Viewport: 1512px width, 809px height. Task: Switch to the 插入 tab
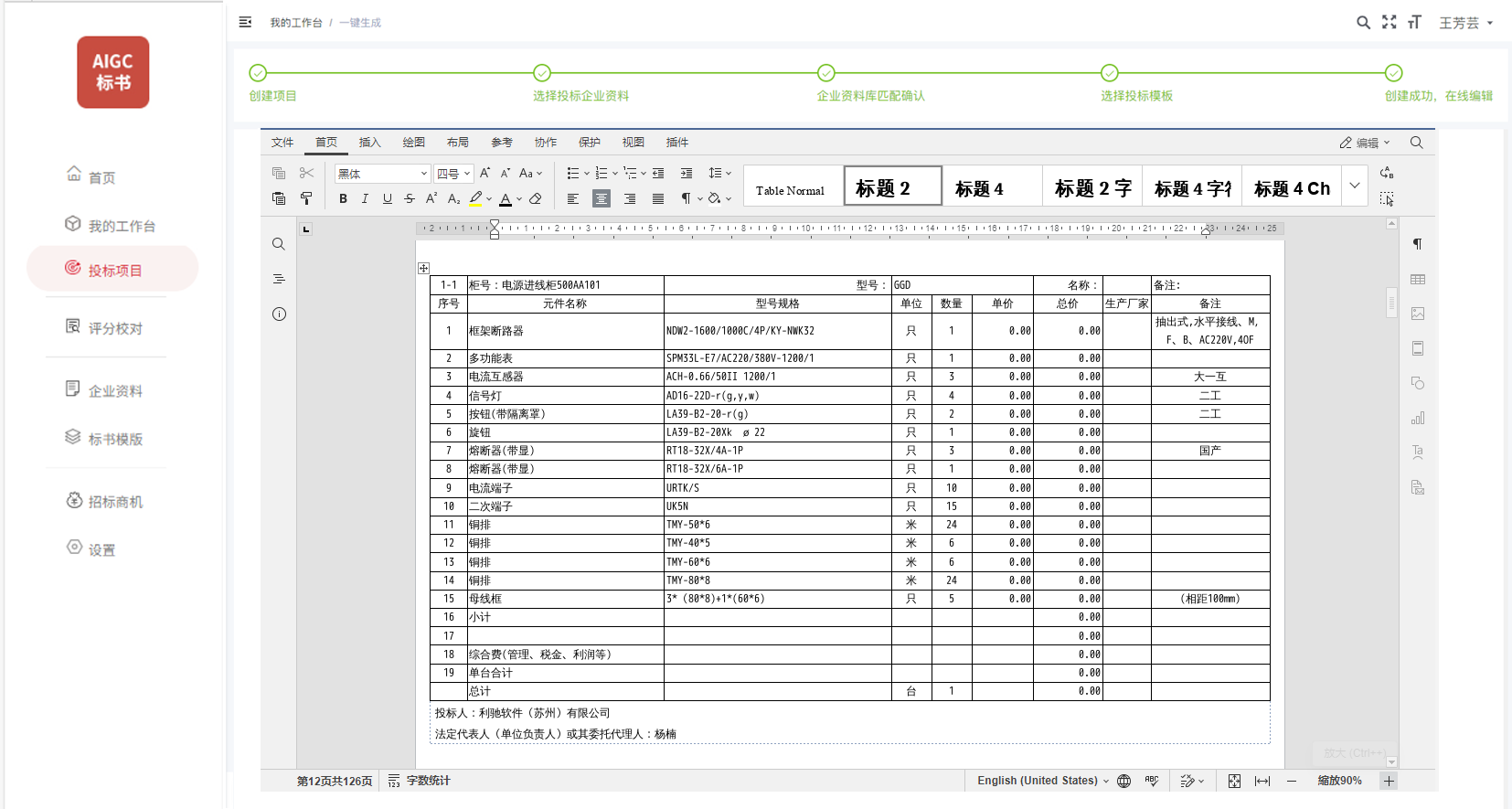point(370,143)
